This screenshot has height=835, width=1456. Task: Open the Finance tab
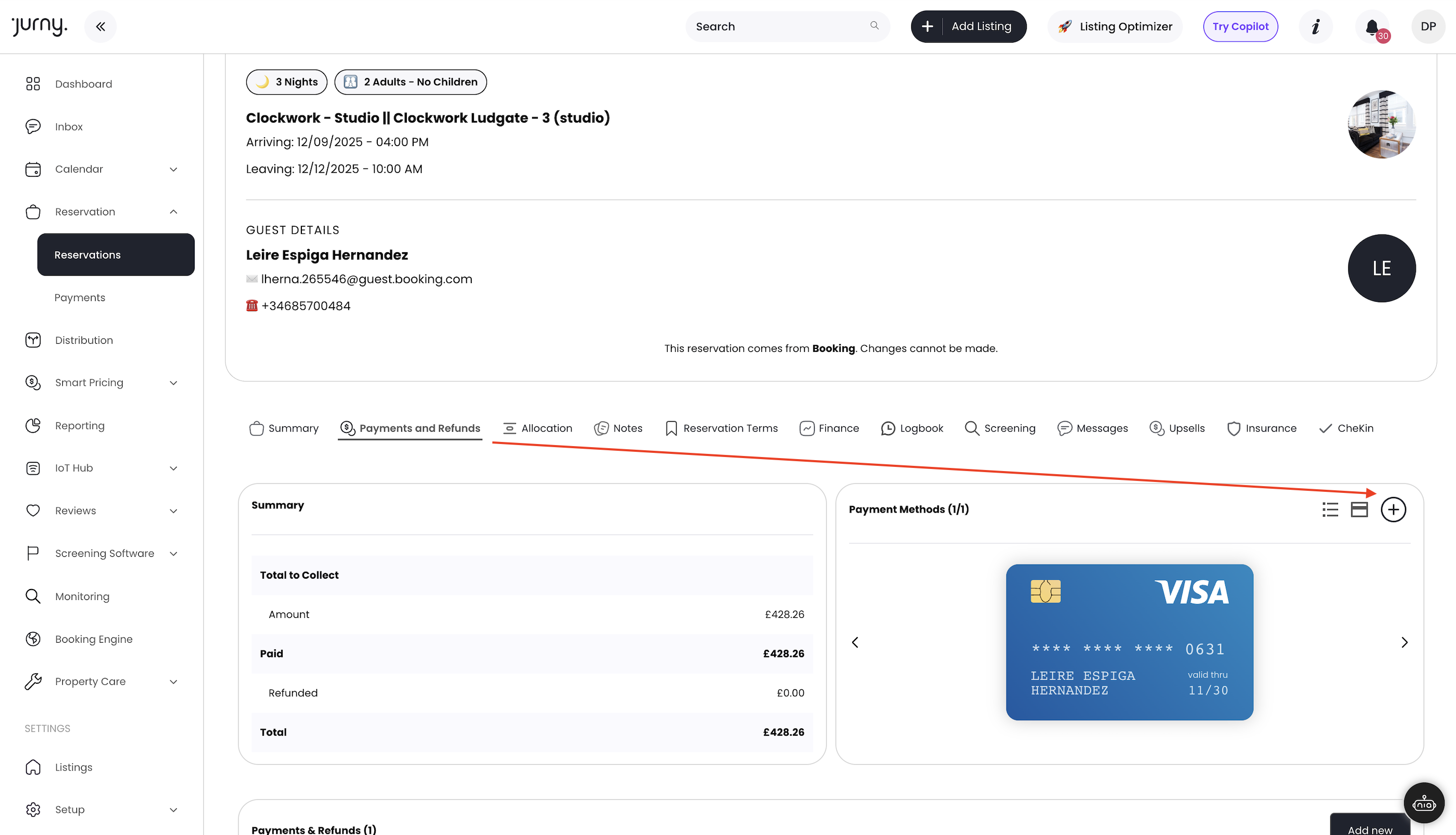pyautogui.click(x=829, y=428)
